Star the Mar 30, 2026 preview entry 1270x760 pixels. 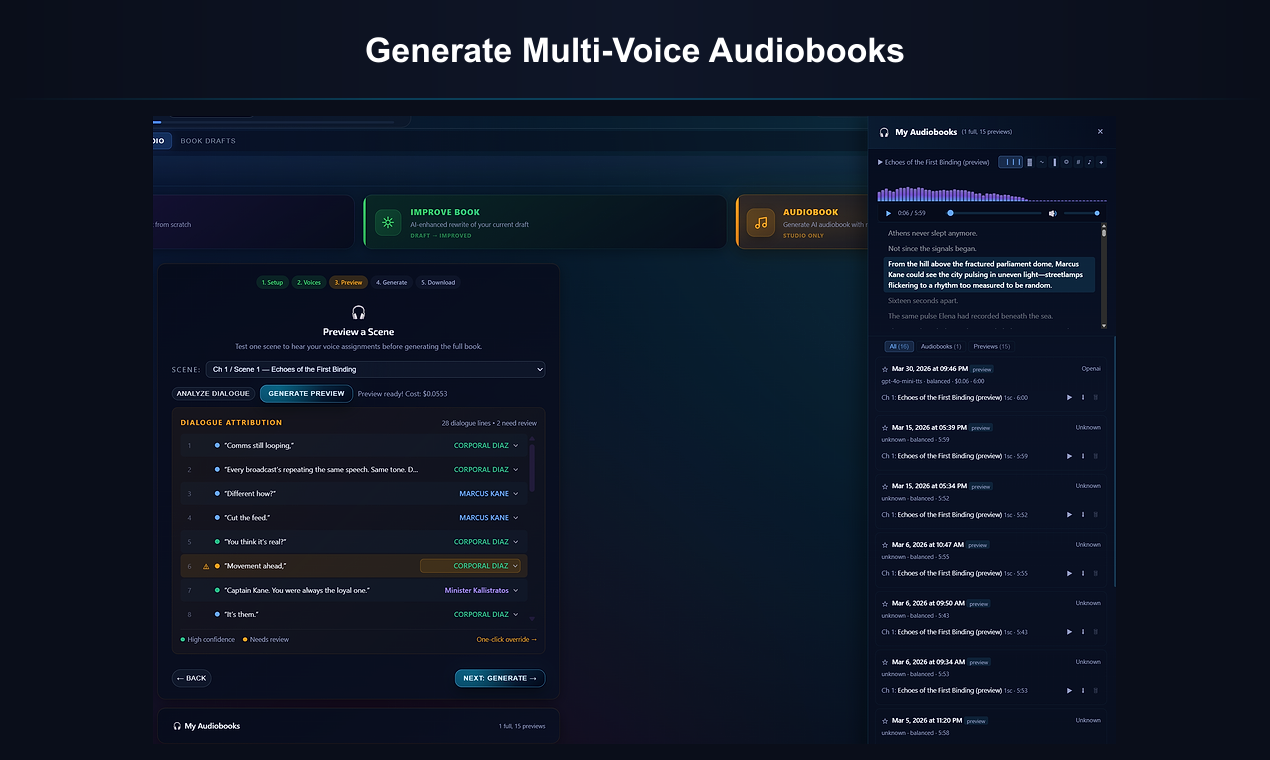coord(885,368)
